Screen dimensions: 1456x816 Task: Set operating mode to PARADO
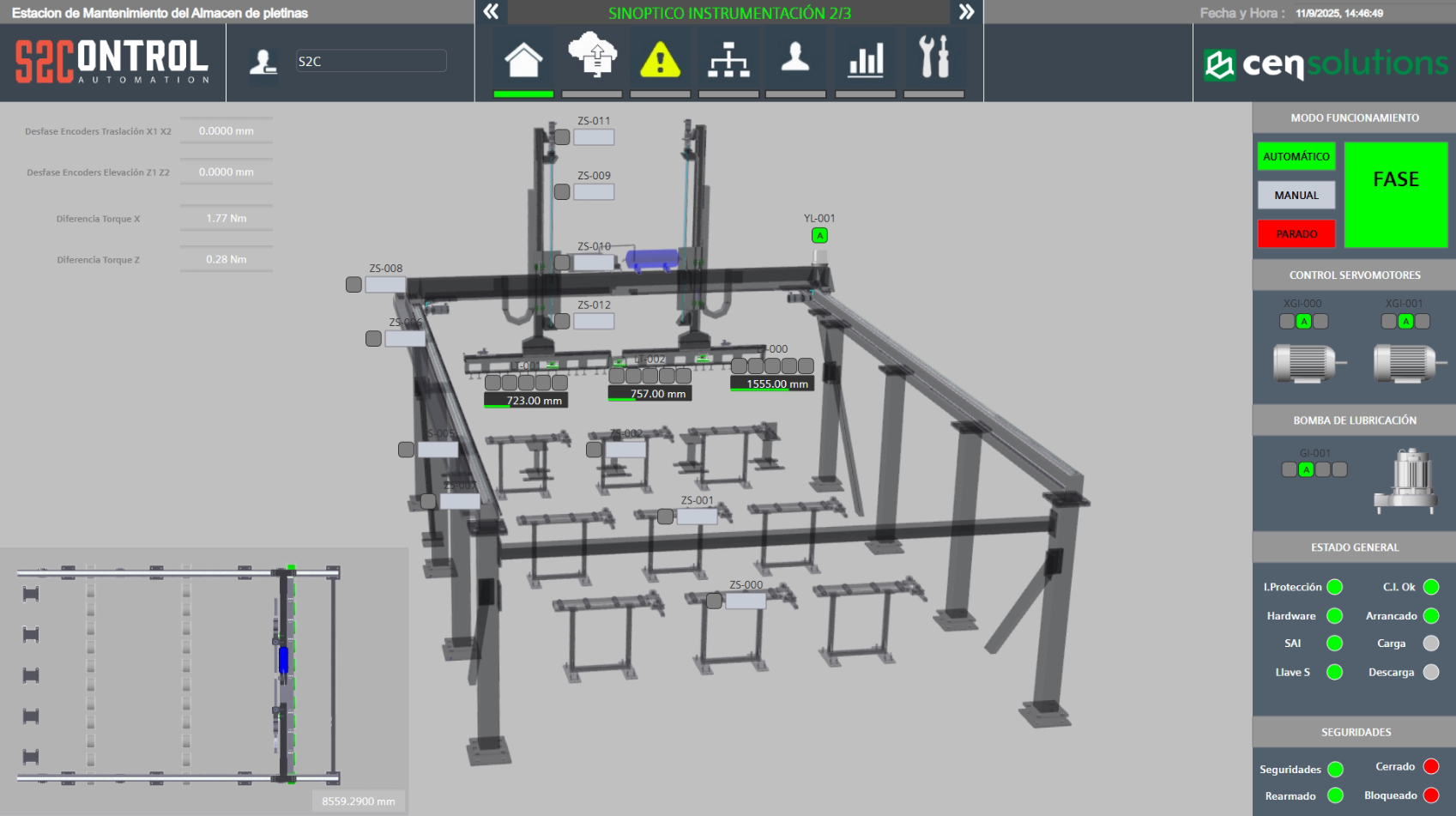pyautogui.click(x=1296, y=233)
